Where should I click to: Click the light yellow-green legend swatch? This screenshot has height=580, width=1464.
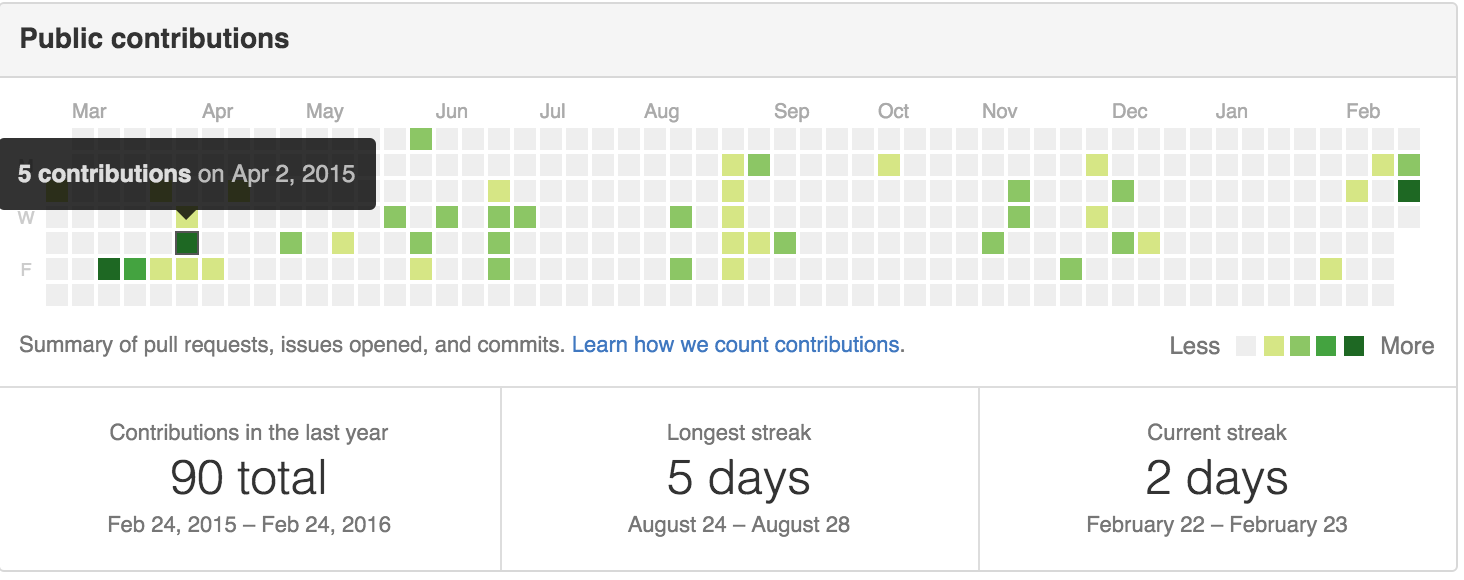tap(1273, 347)
